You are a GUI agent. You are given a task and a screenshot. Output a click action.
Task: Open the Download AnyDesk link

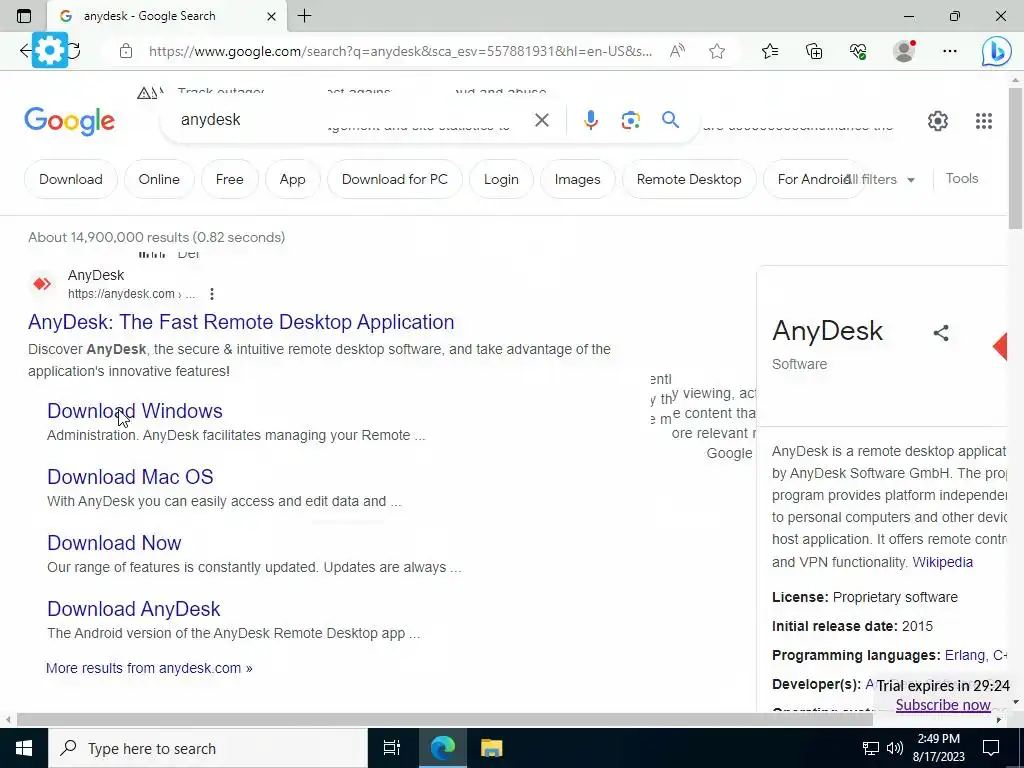coord(133,609)
